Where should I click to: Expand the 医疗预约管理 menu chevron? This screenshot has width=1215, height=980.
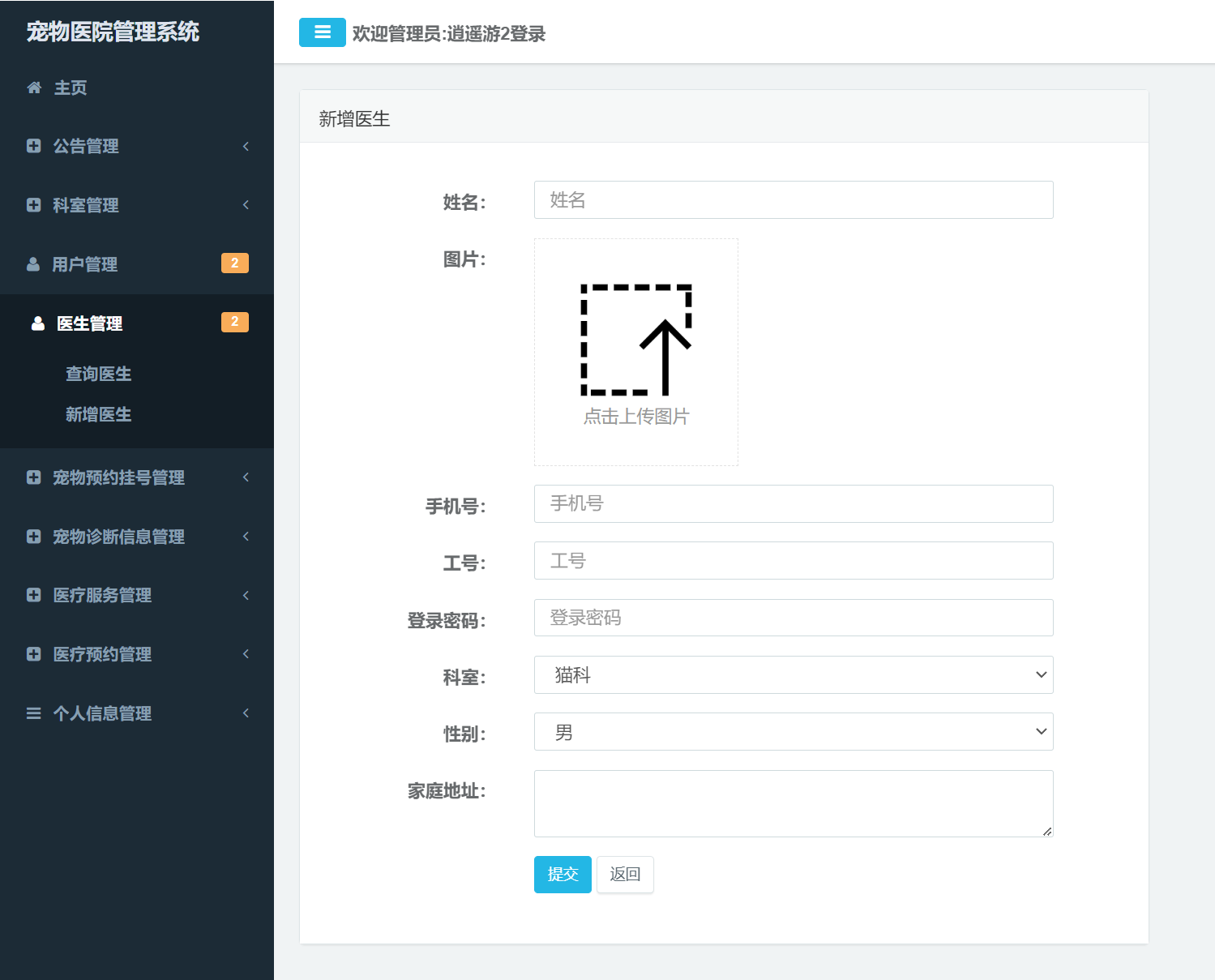tap(246, 653)
